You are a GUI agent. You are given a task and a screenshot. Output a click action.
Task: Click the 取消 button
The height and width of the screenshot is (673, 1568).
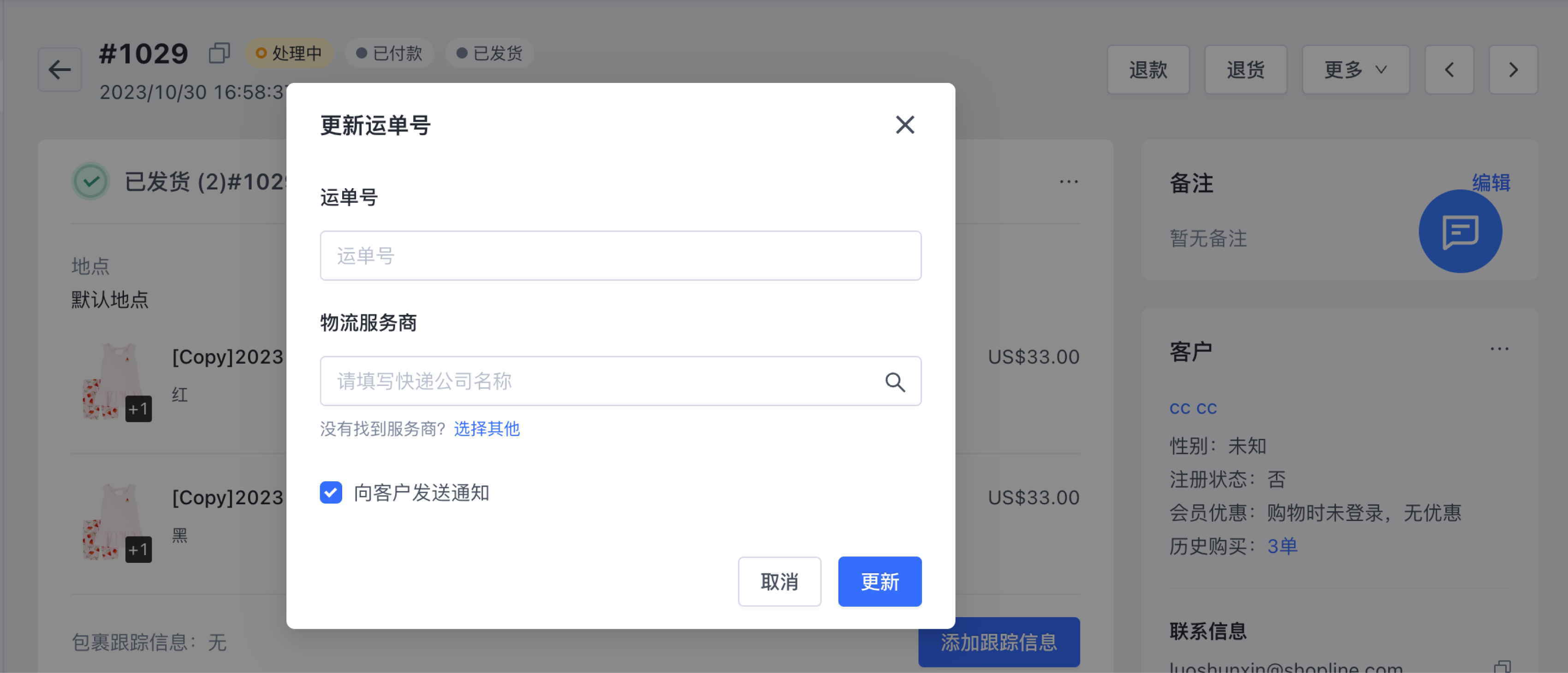tap(779, 582)
